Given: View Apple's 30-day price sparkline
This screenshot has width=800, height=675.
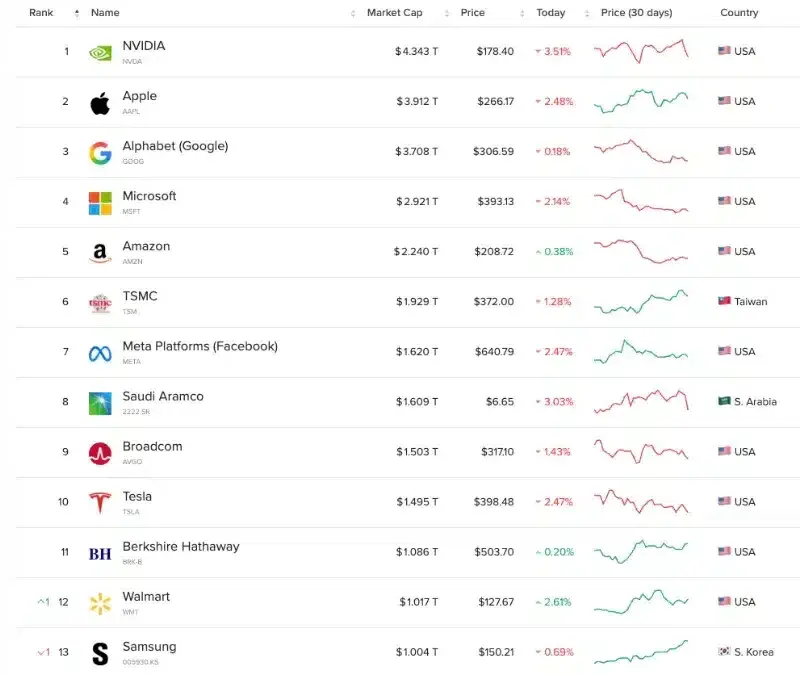Looking at the screenshot, I should pos(641,101).
